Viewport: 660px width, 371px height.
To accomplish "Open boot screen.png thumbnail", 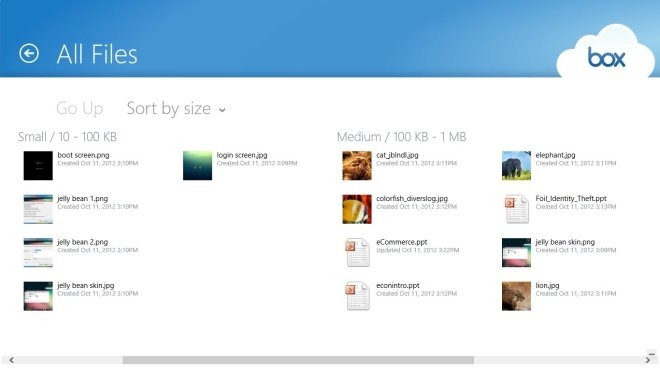I will coord(38,165).
